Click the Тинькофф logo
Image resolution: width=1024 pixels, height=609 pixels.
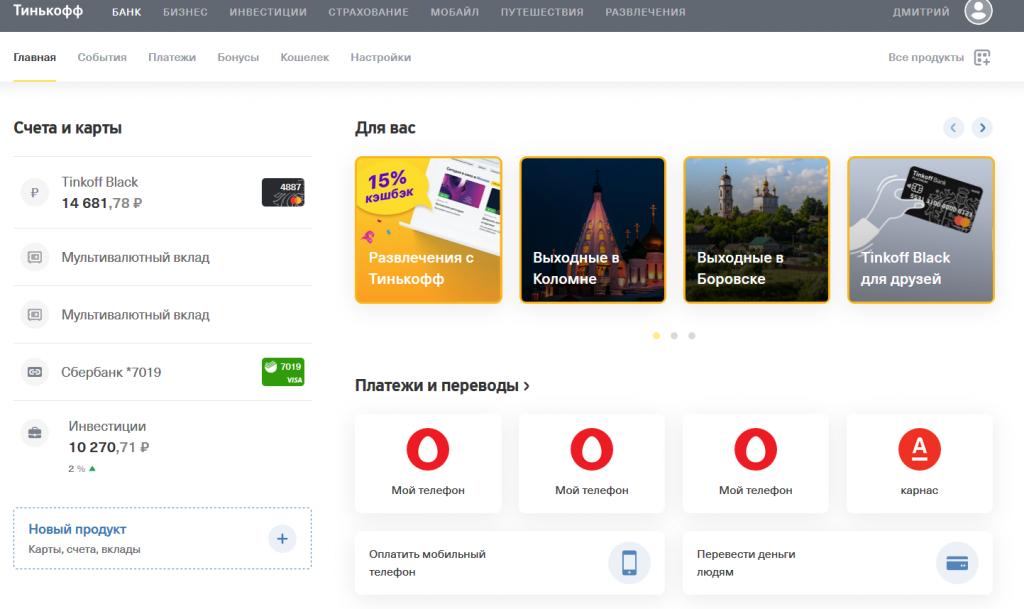point(48,11)
